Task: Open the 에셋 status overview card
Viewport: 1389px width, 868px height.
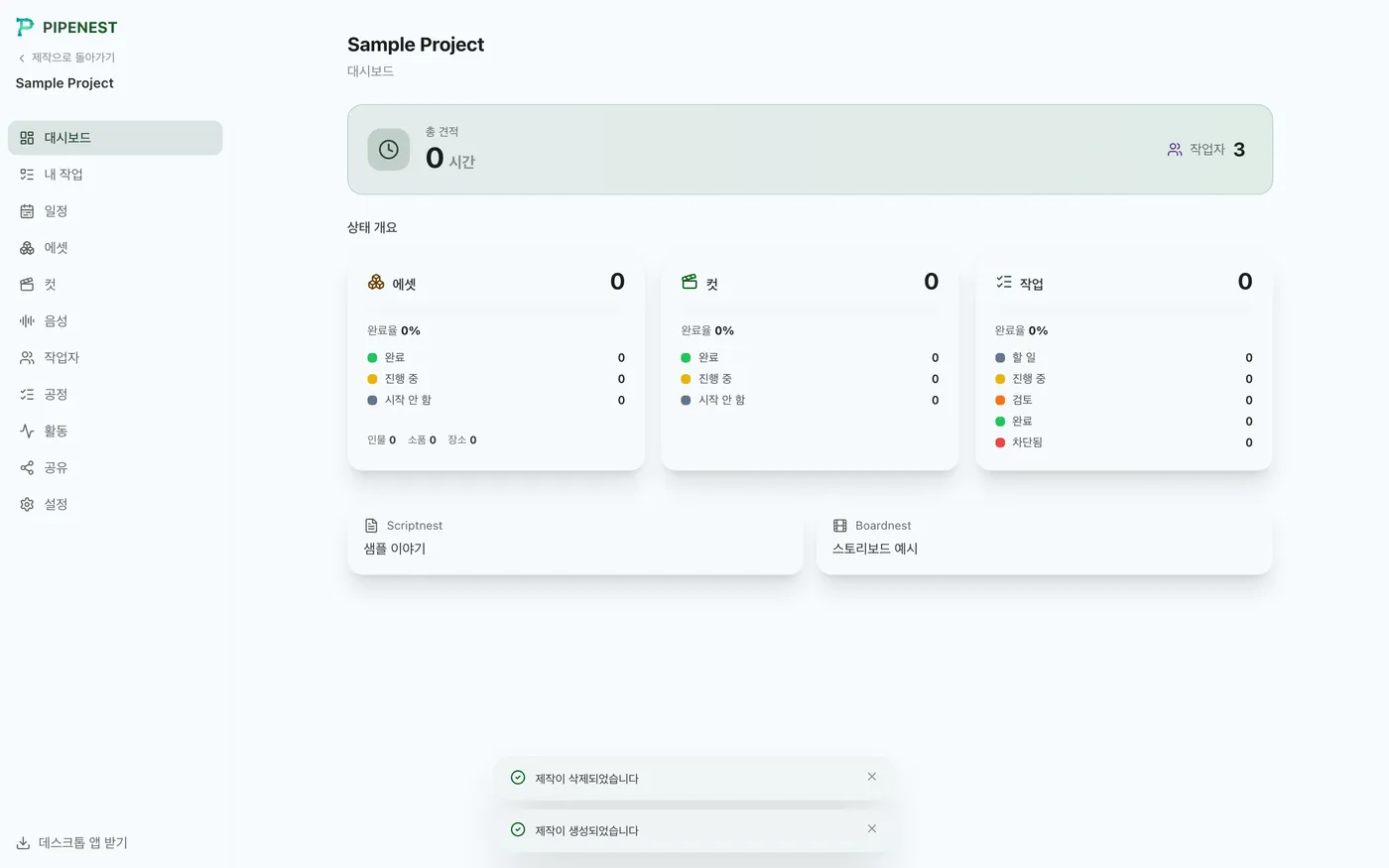Action: [496, 362]
